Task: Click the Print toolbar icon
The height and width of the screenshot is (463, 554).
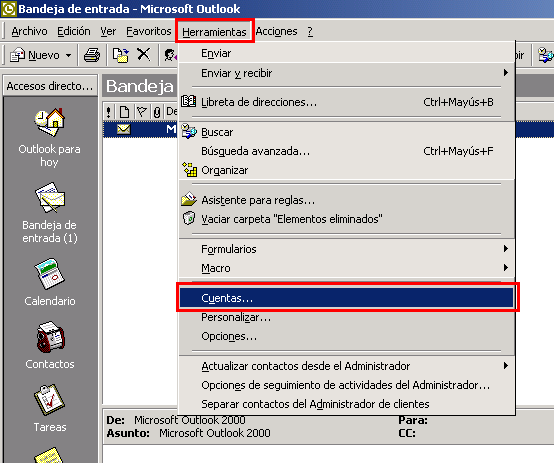Action: coord(92,55)
